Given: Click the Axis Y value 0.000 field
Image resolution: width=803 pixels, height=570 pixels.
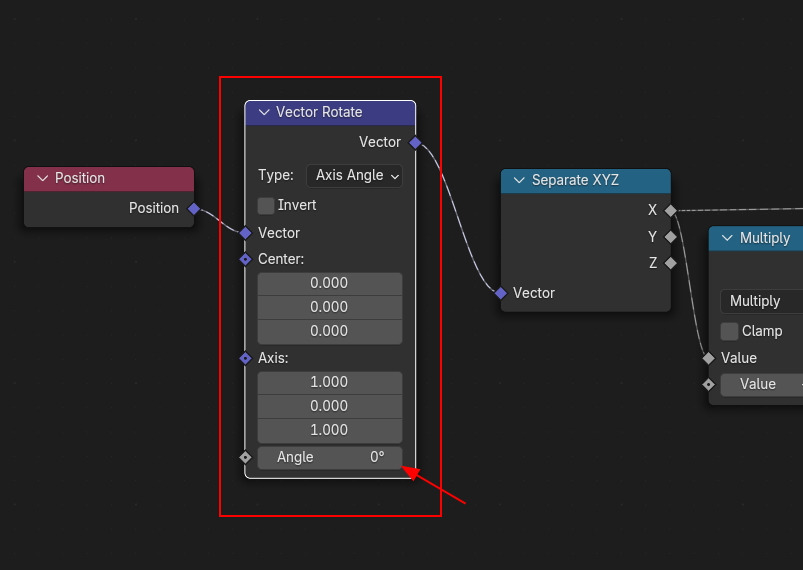Looking at the screenshot, I should click(x=330, y=406).
